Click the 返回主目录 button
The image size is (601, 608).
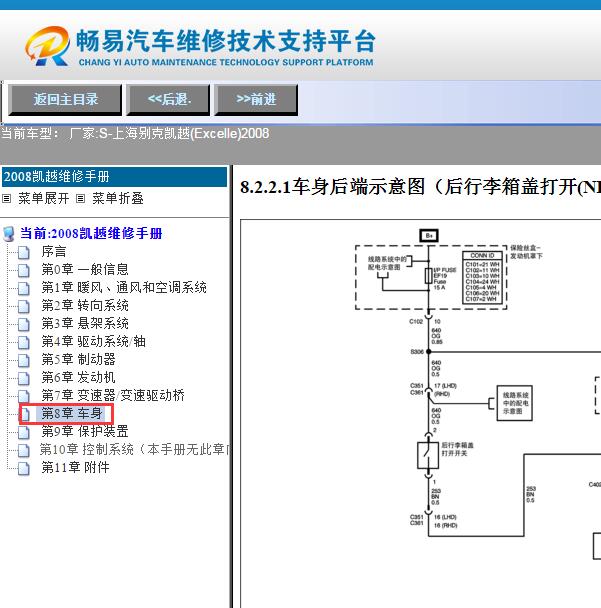click(x=65, y=99)
